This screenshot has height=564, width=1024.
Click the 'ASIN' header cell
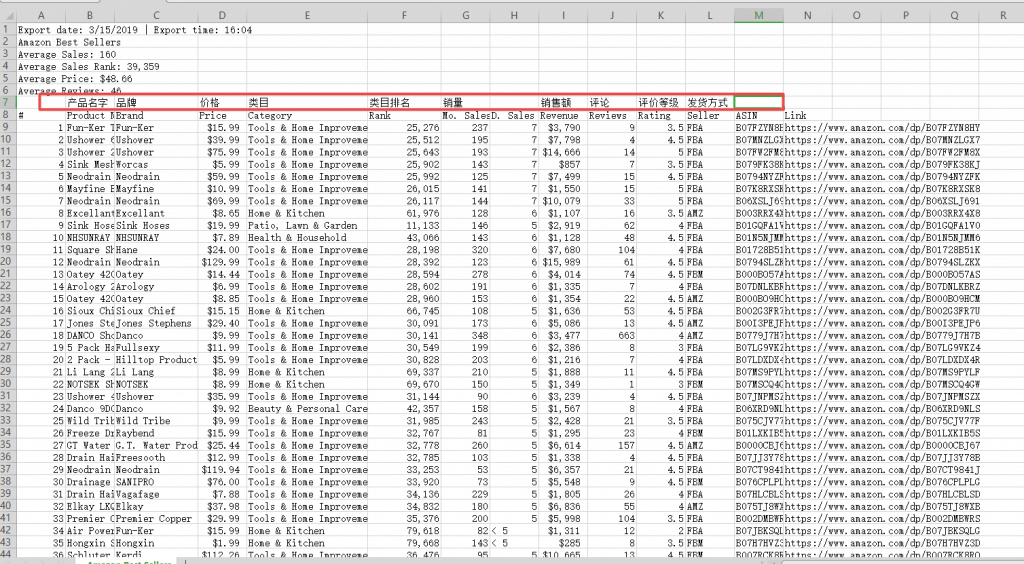[758, 115]
